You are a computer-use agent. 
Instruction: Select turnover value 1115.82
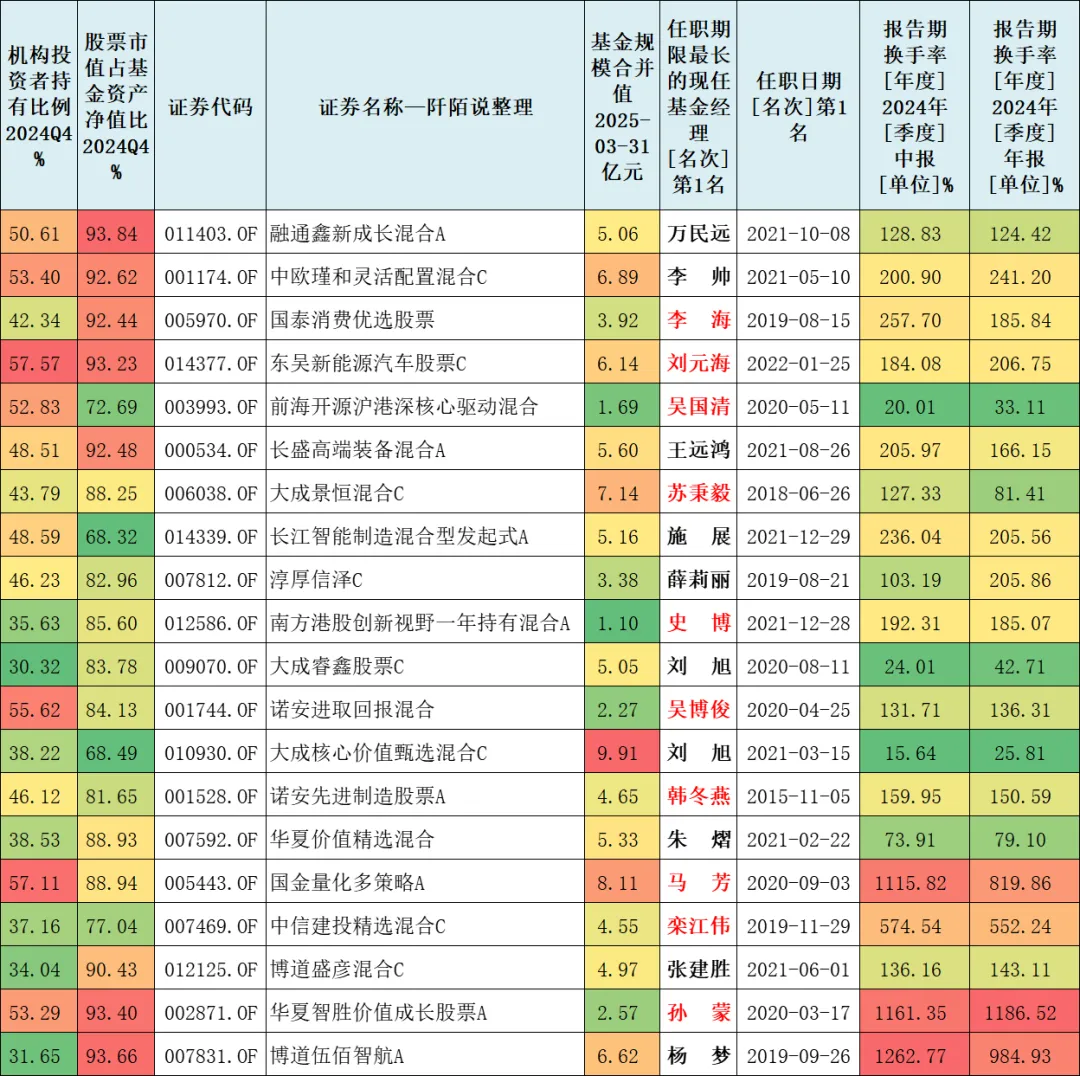pos(910,883)
